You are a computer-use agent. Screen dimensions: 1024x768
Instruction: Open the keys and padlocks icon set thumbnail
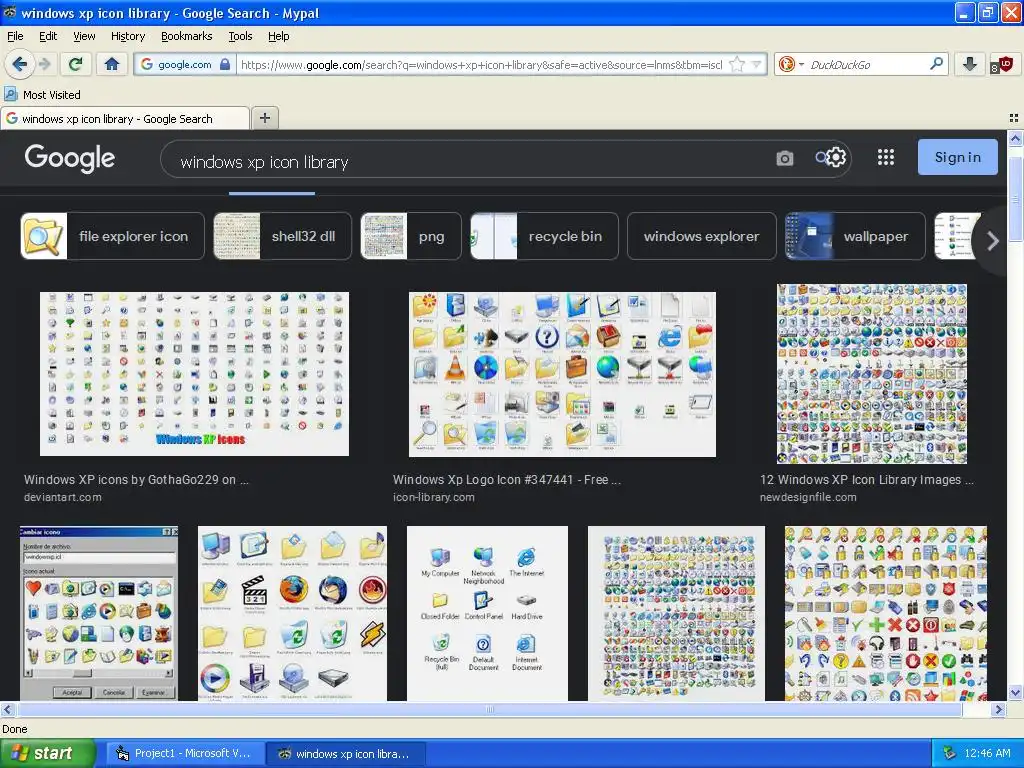[886, 613]
